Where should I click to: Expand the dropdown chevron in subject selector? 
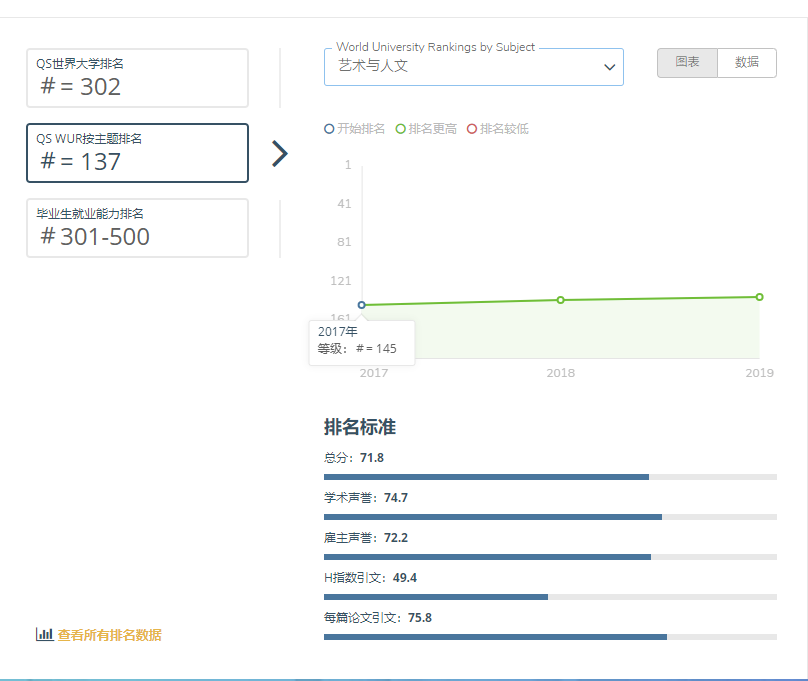(609, 67)
